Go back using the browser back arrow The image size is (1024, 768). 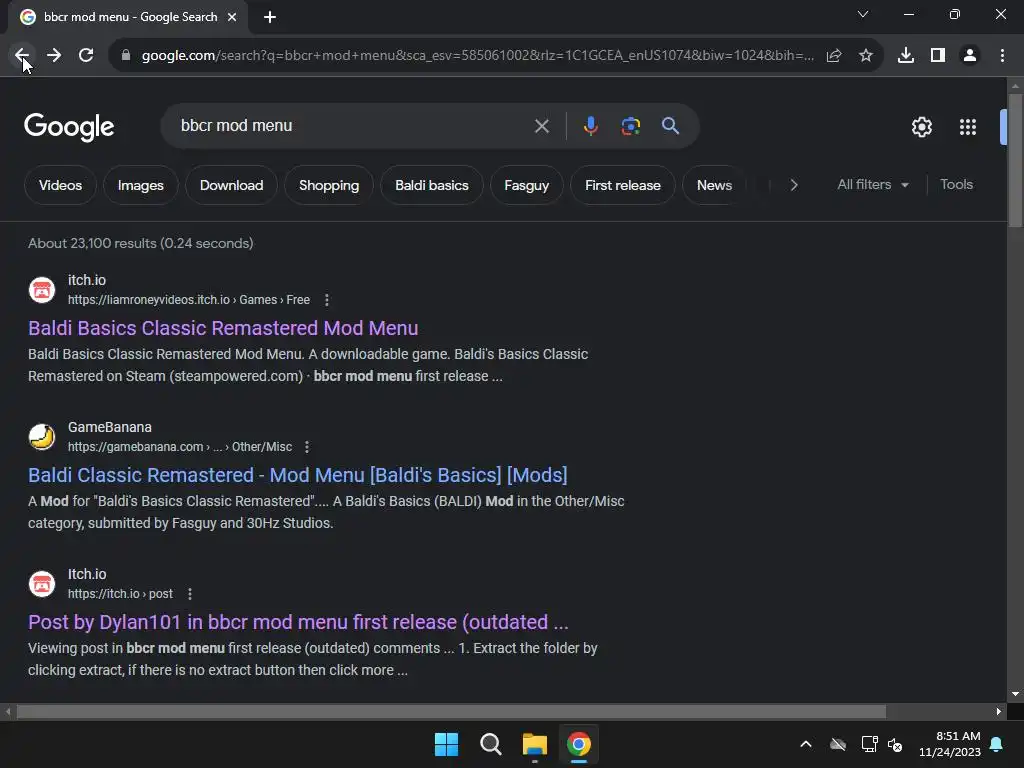click(22, 55)
